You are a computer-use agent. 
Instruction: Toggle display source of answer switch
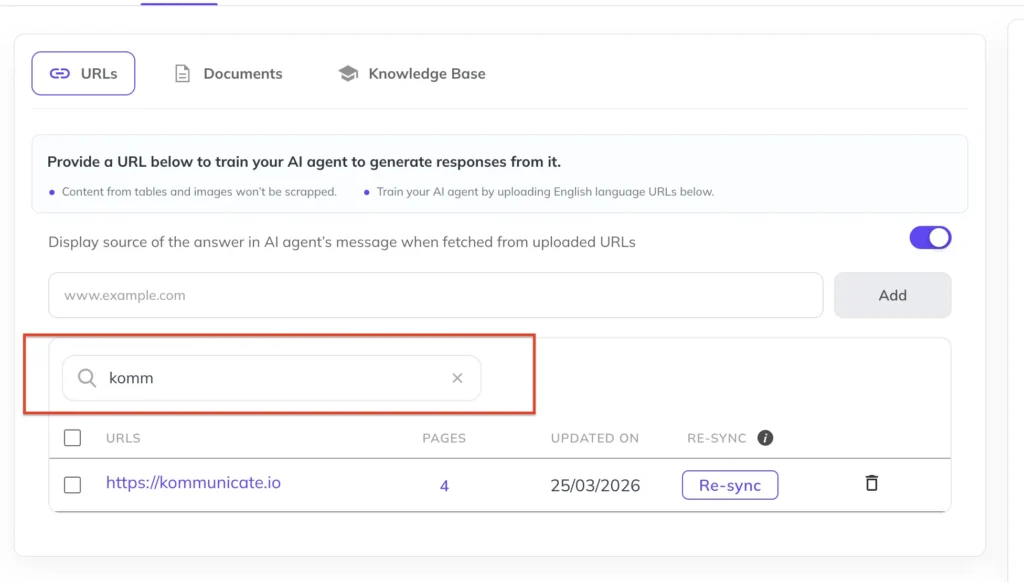(x=930, y=238)
